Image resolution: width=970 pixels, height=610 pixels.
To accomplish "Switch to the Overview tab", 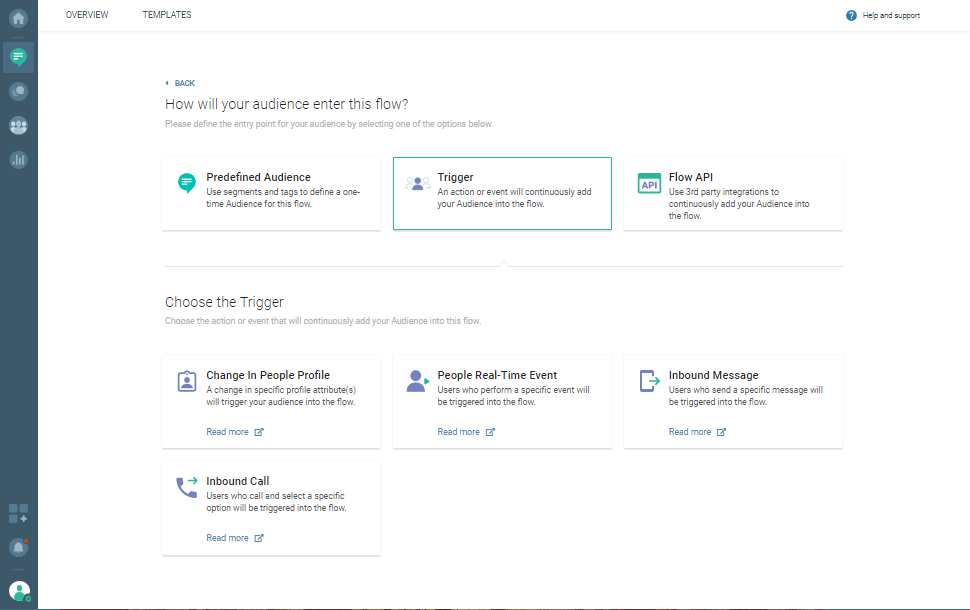I will pos(87,15).
